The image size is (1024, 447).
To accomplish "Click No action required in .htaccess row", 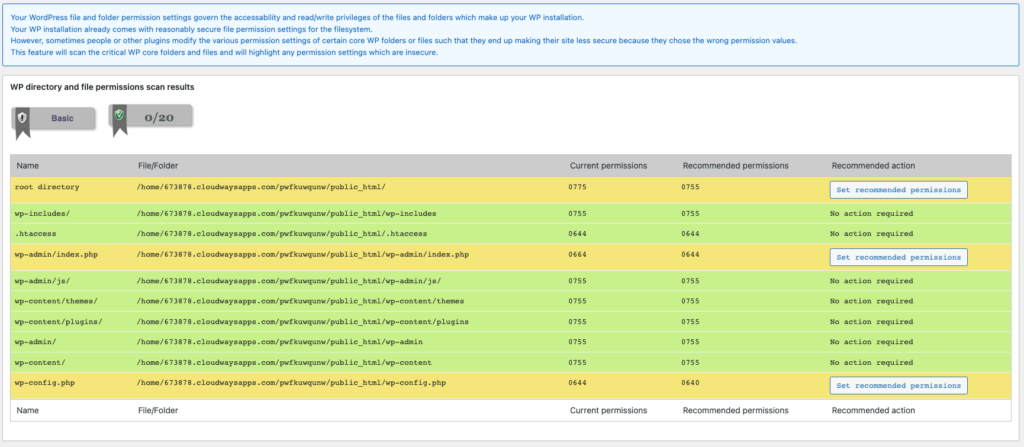I will pos(871,234).
